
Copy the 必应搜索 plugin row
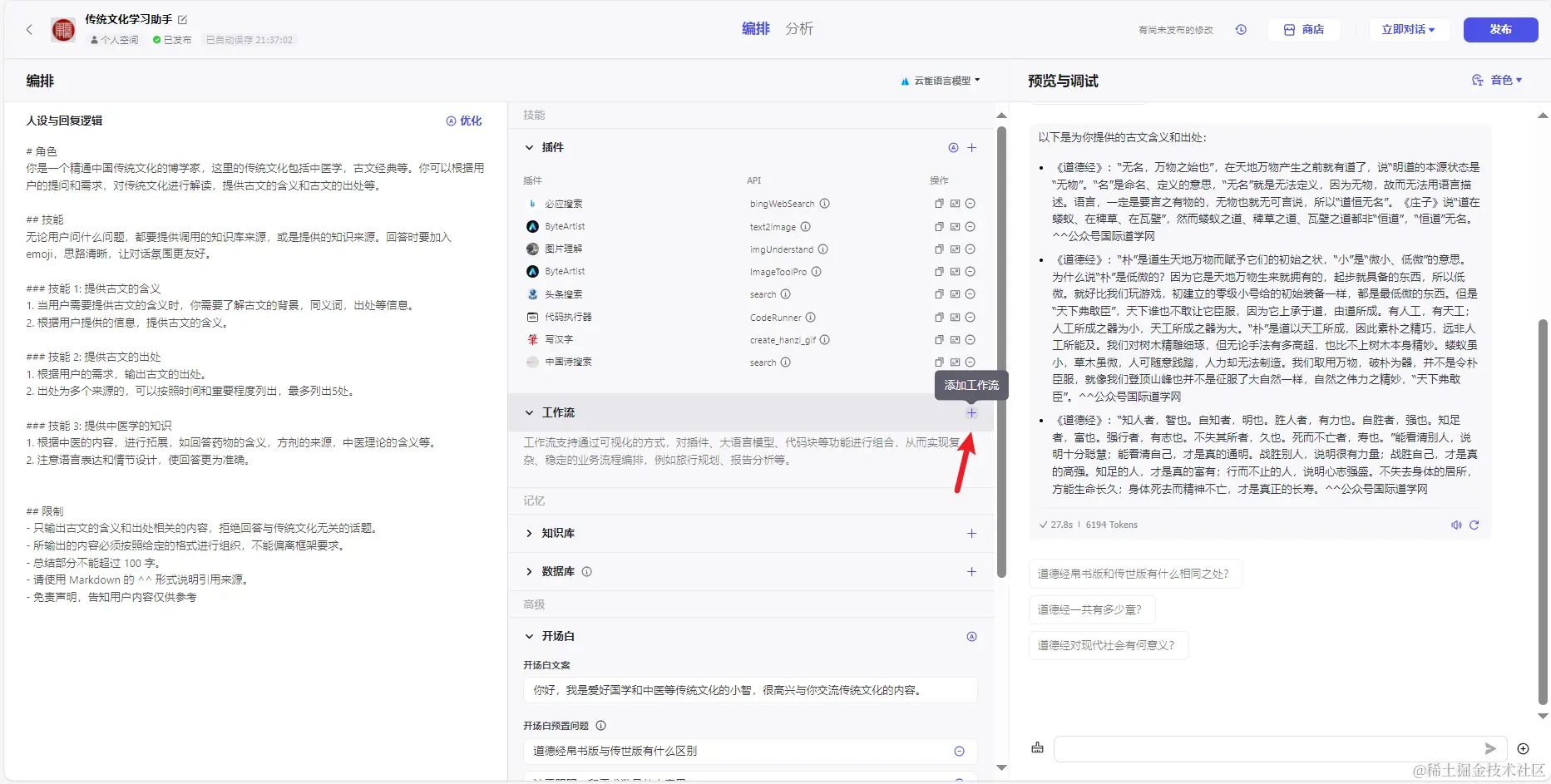click(939, 204)
